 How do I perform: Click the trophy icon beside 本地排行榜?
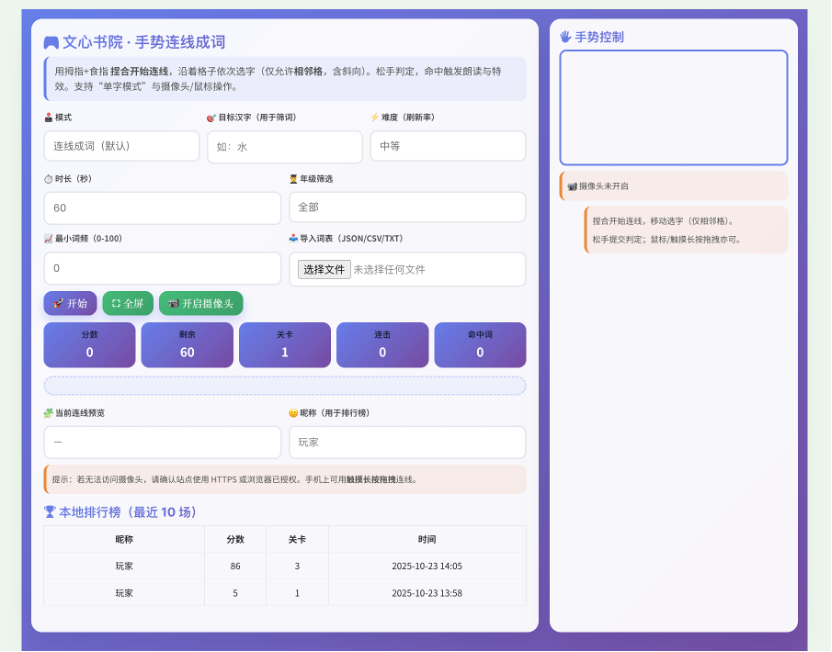(49, 512)
